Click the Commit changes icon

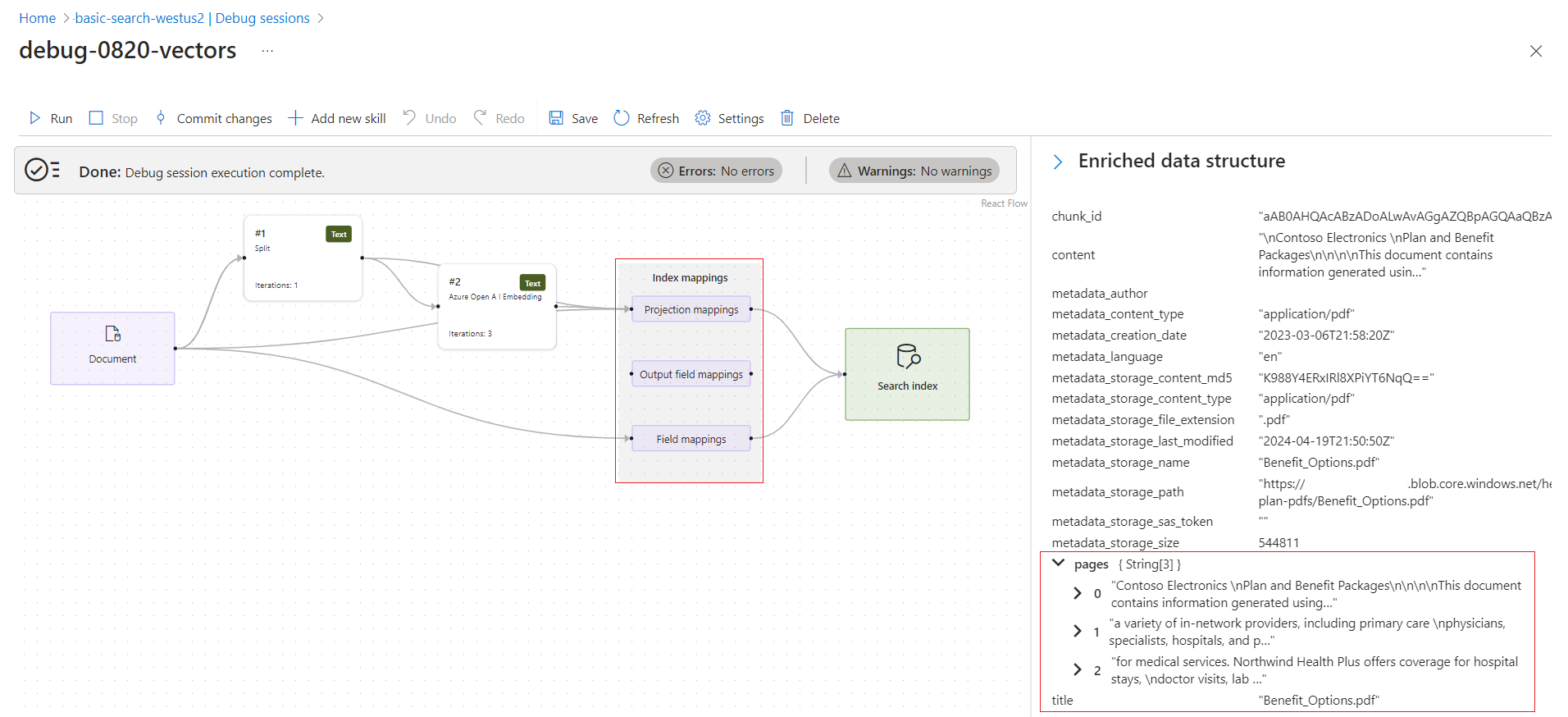click(161, 118)
